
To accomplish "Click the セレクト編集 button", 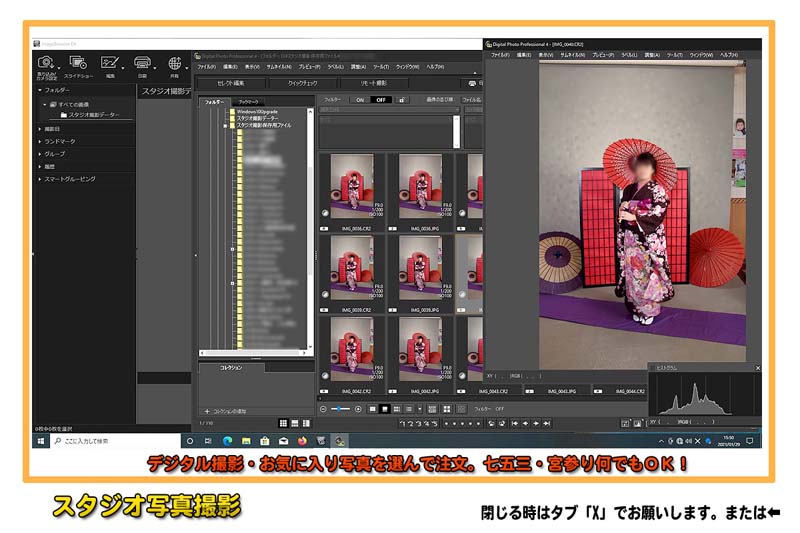I will [231, 83].
